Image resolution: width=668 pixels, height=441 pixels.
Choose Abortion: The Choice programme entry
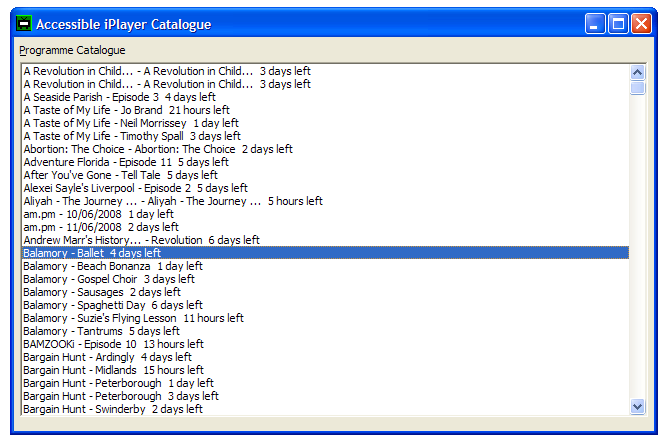(x=157, y=149)
